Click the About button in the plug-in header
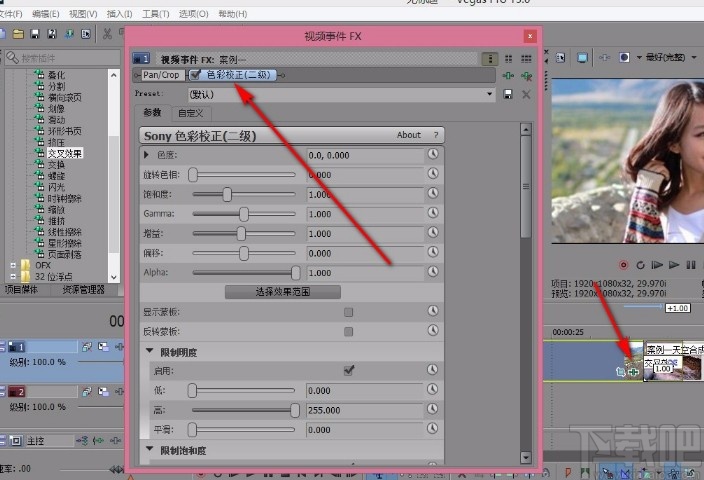704x480 pixels. [409, 135]
